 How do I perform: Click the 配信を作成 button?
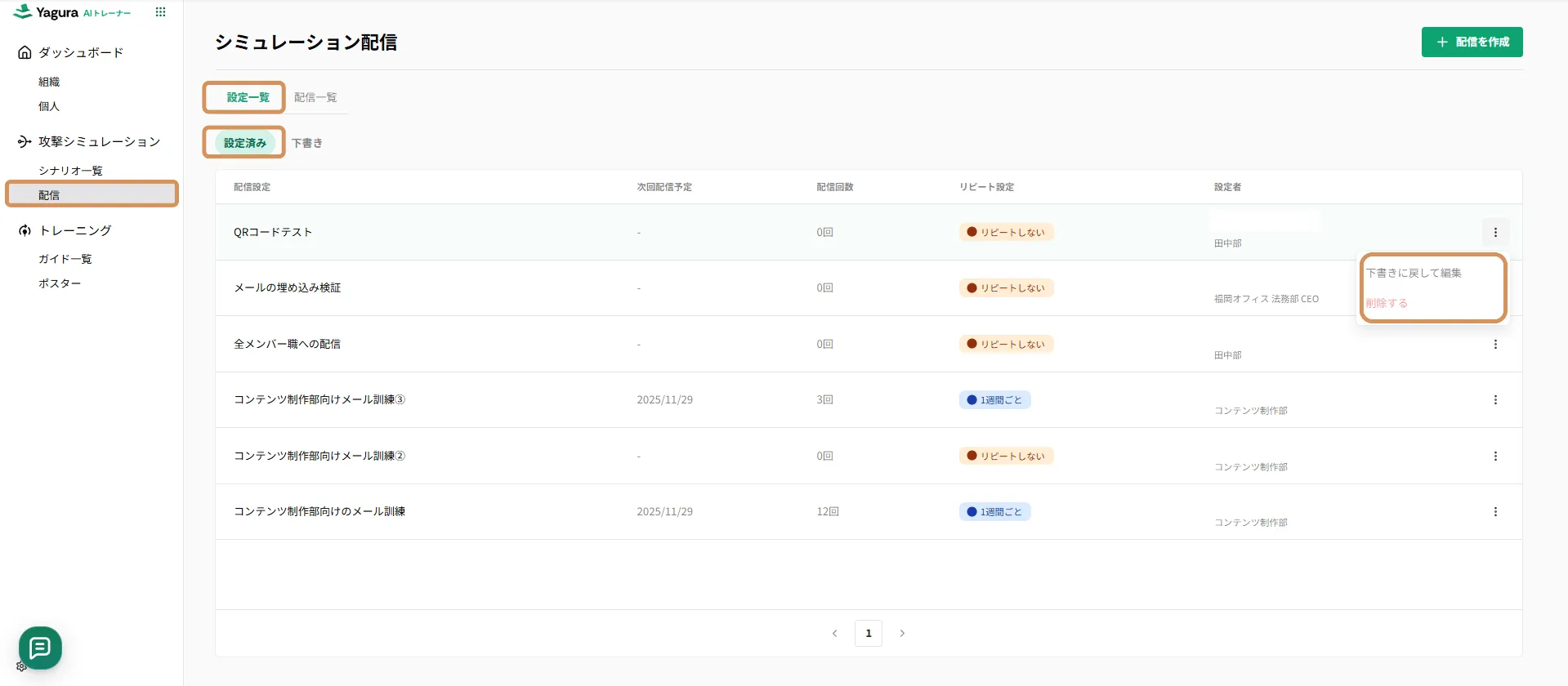(x=1472, y=42)
